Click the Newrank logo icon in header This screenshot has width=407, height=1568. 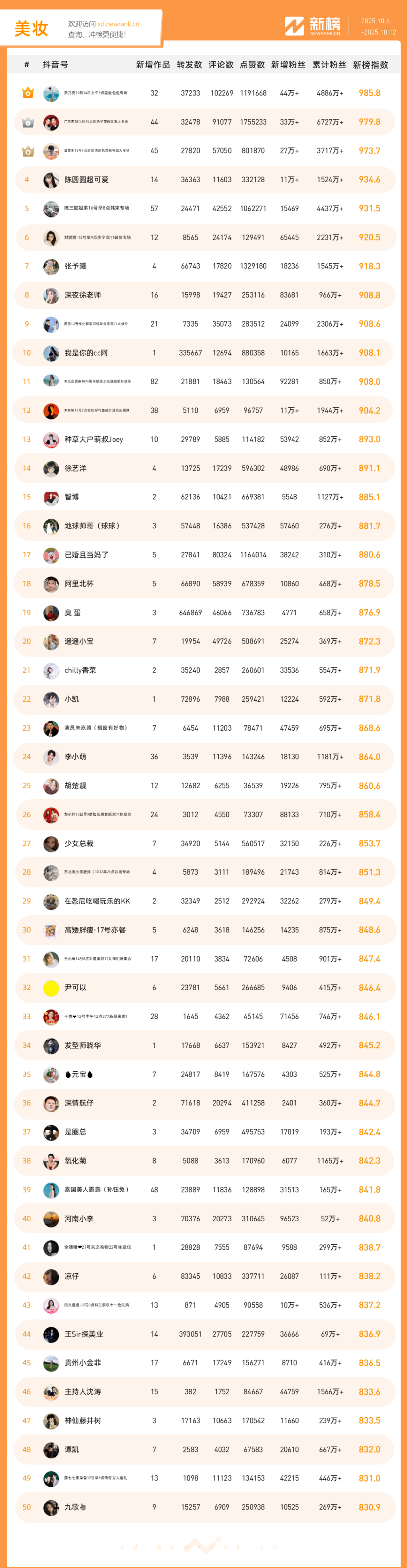coord(294,26)
